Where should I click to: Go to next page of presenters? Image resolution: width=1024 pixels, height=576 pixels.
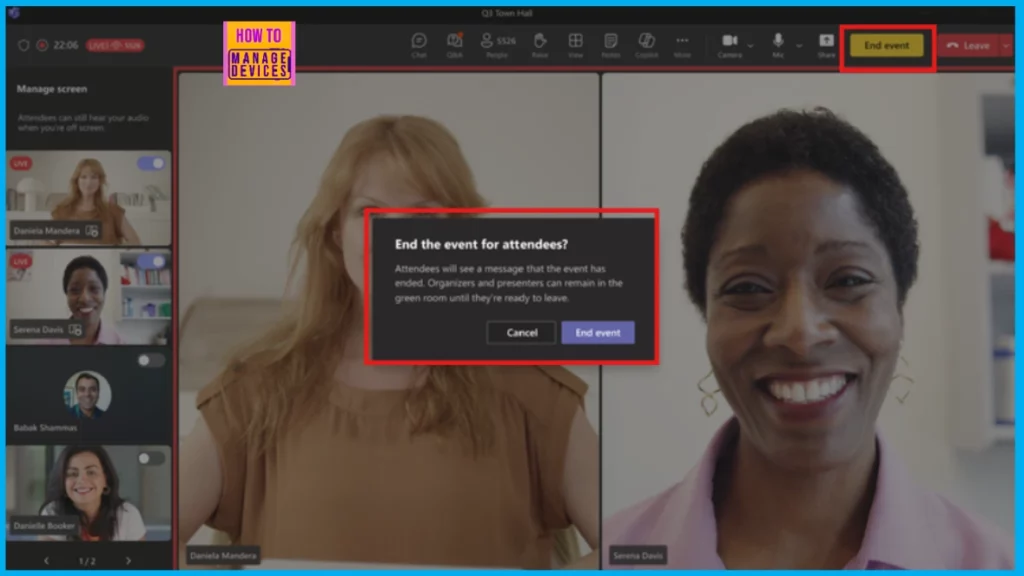[128, 560]
